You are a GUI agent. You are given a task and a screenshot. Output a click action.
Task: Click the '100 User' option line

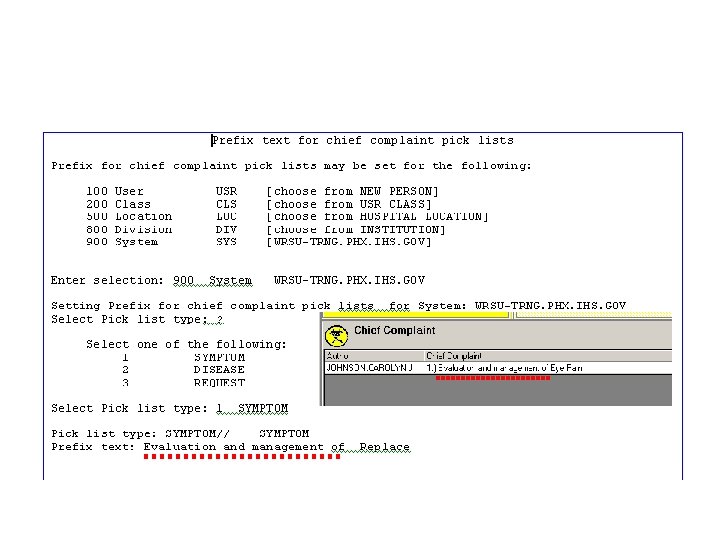tap(115, 191)
